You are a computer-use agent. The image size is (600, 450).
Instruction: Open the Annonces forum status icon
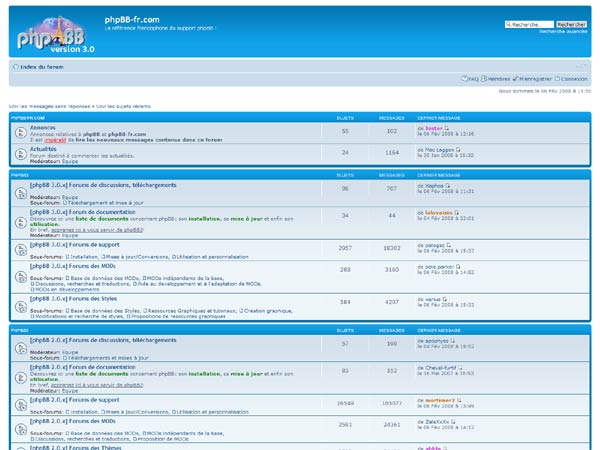point(21,133)
